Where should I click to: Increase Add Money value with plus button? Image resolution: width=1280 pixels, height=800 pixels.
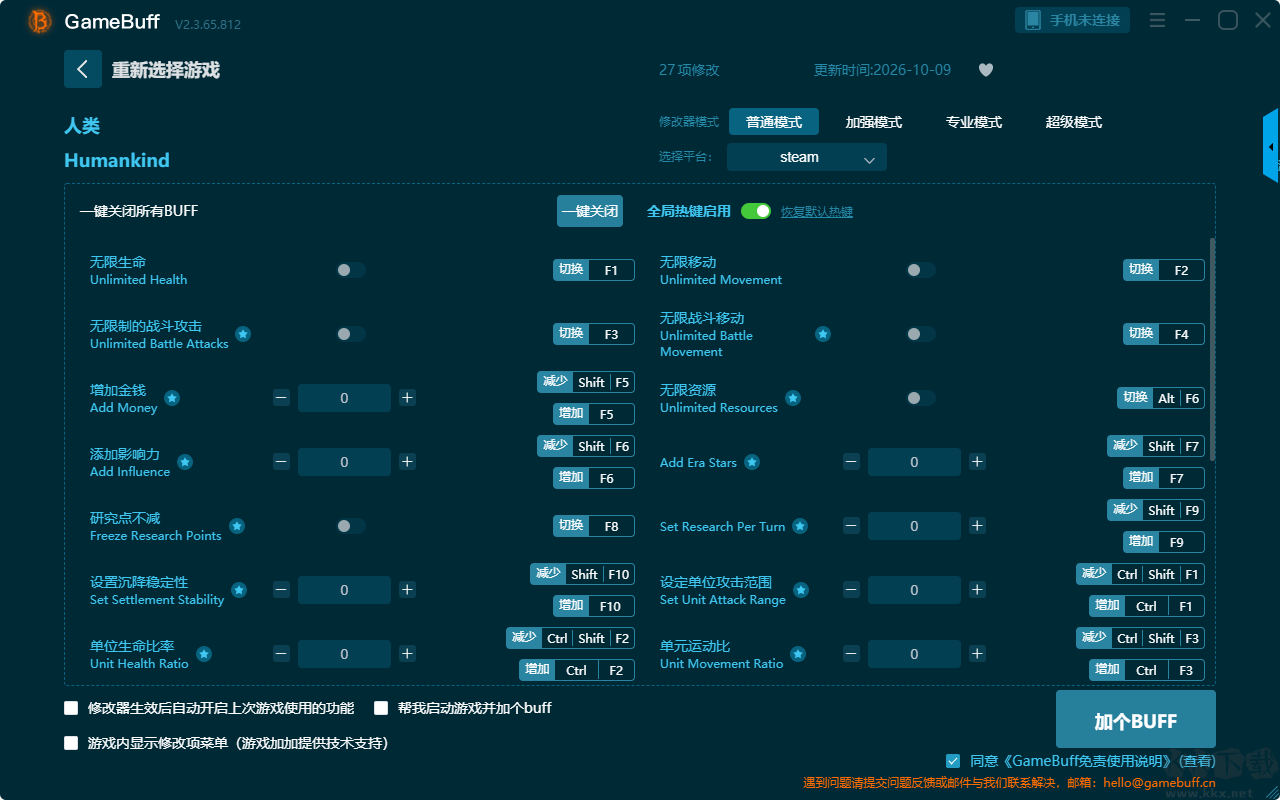(407, 398)
